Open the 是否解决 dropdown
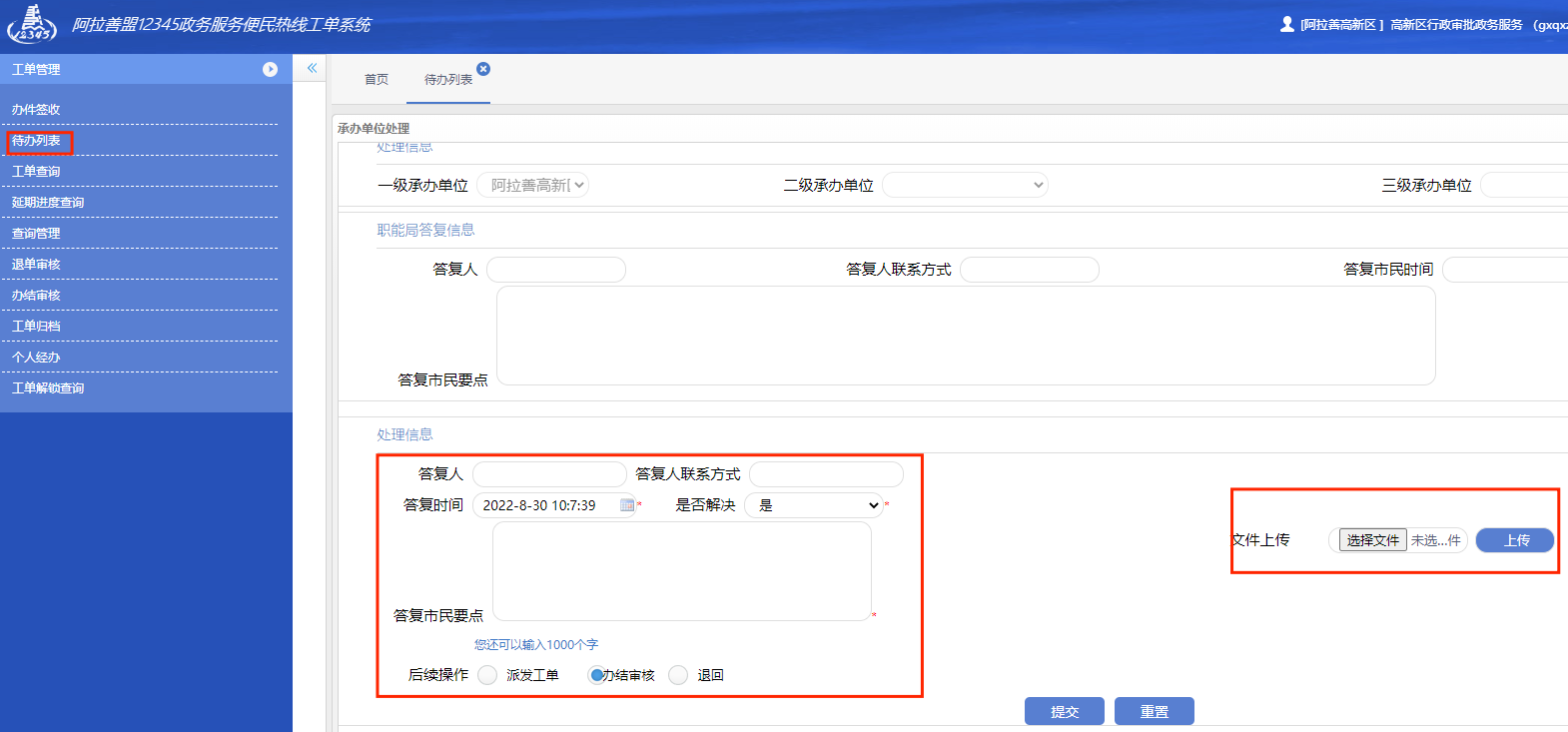The height and width of the screenshot is (732, 1568). tap(814, 505)
